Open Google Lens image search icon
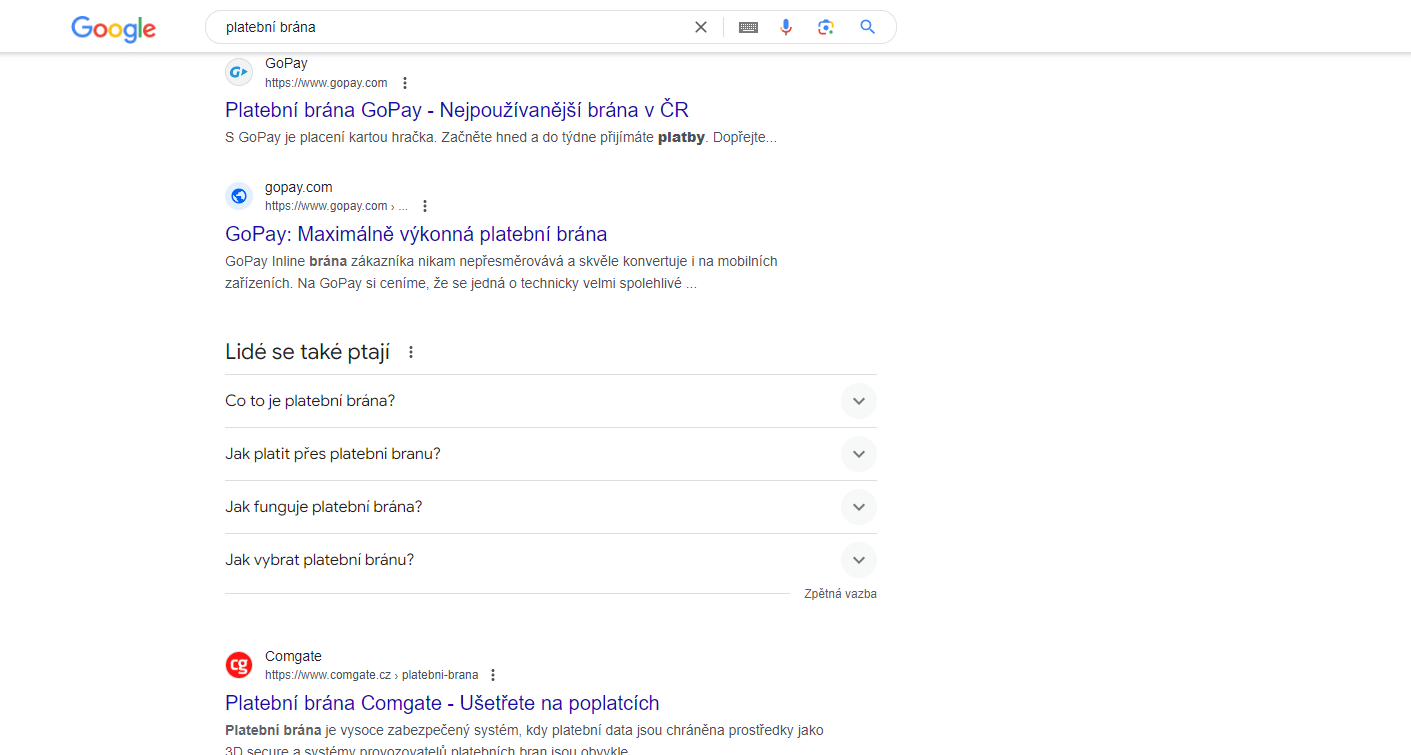 pos(825,27)
